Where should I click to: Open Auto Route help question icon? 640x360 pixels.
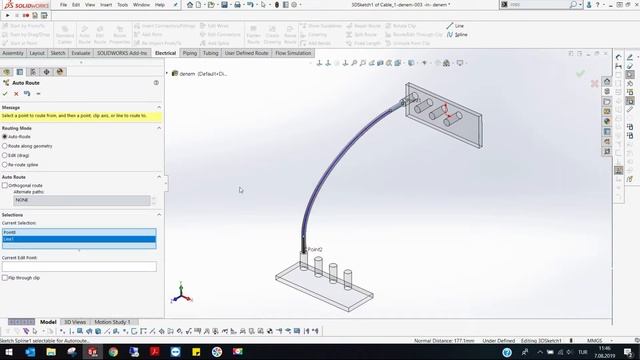(x=156, y=83)
